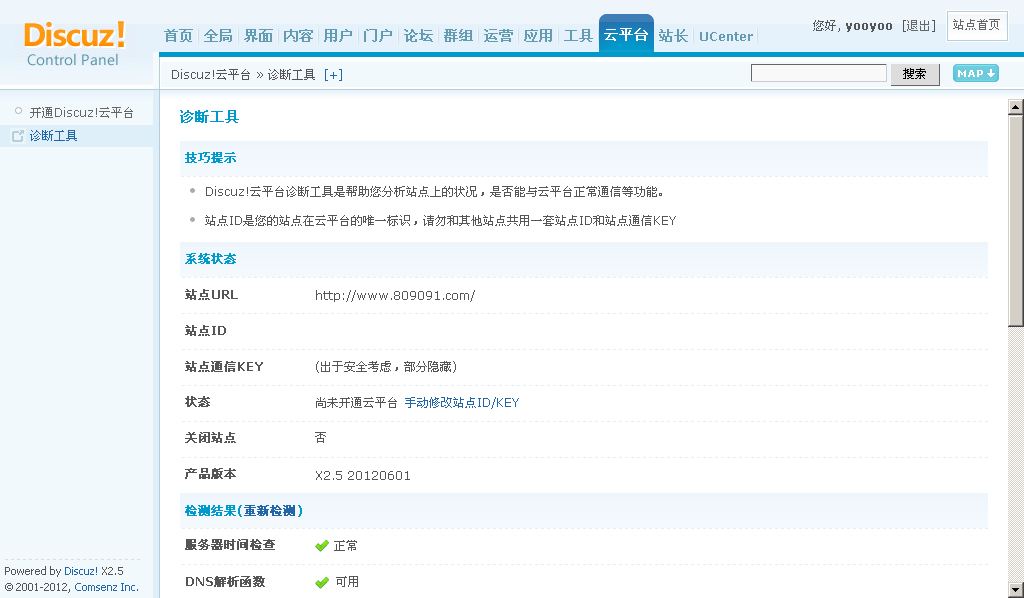Click the username yooyoo
Screen dimensions: 1024x598
coord(869,25)
